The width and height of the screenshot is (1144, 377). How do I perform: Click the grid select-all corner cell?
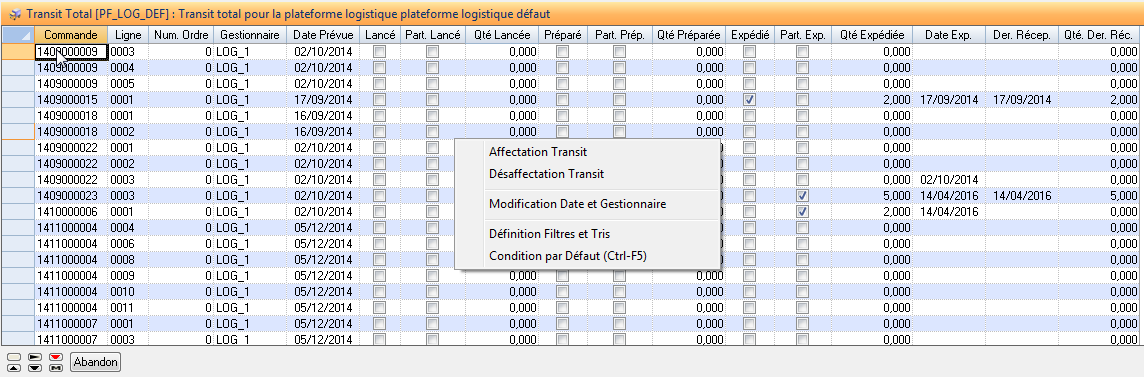18,35
